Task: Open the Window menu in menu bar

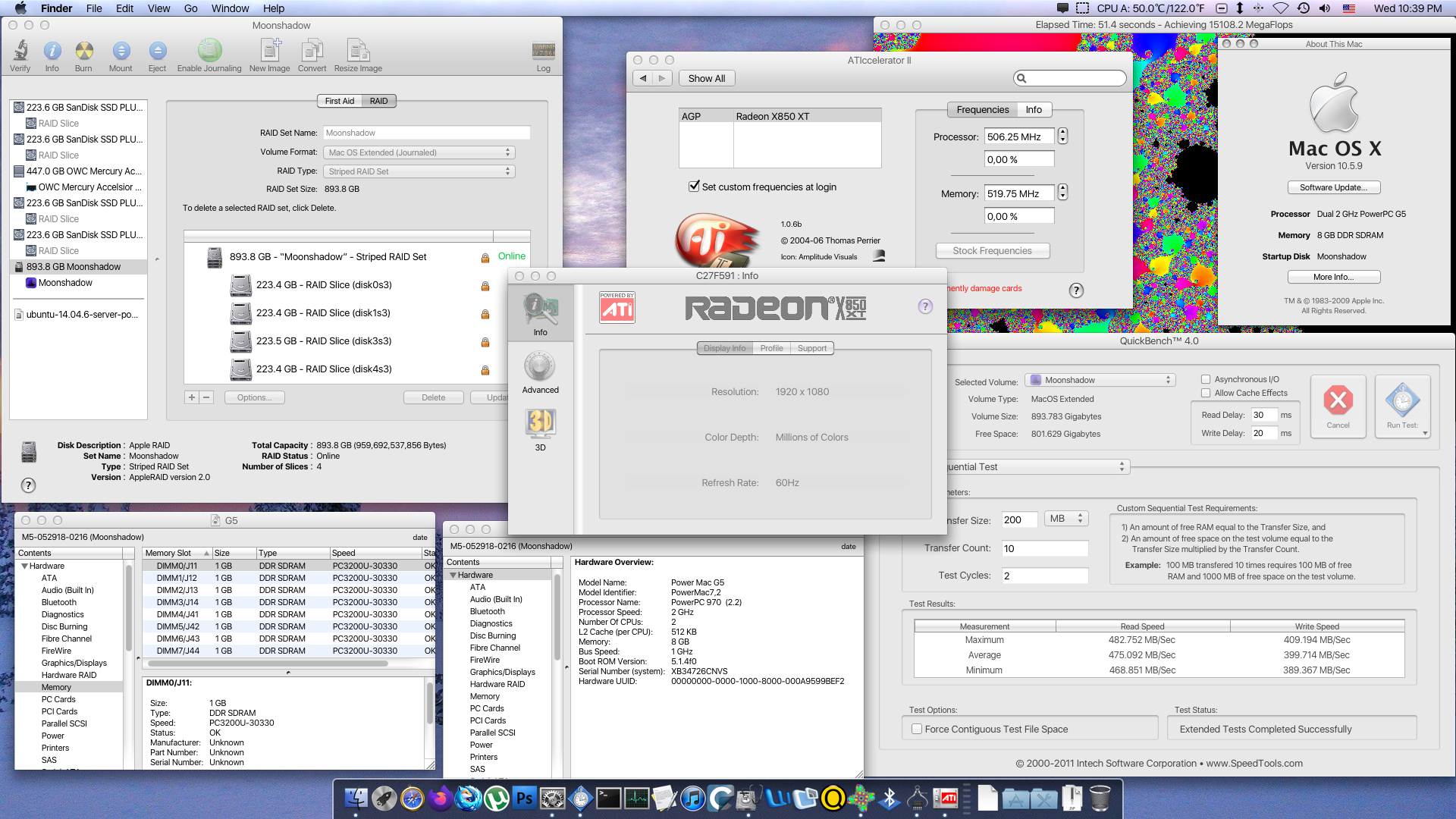Action: tap(230, 8)
